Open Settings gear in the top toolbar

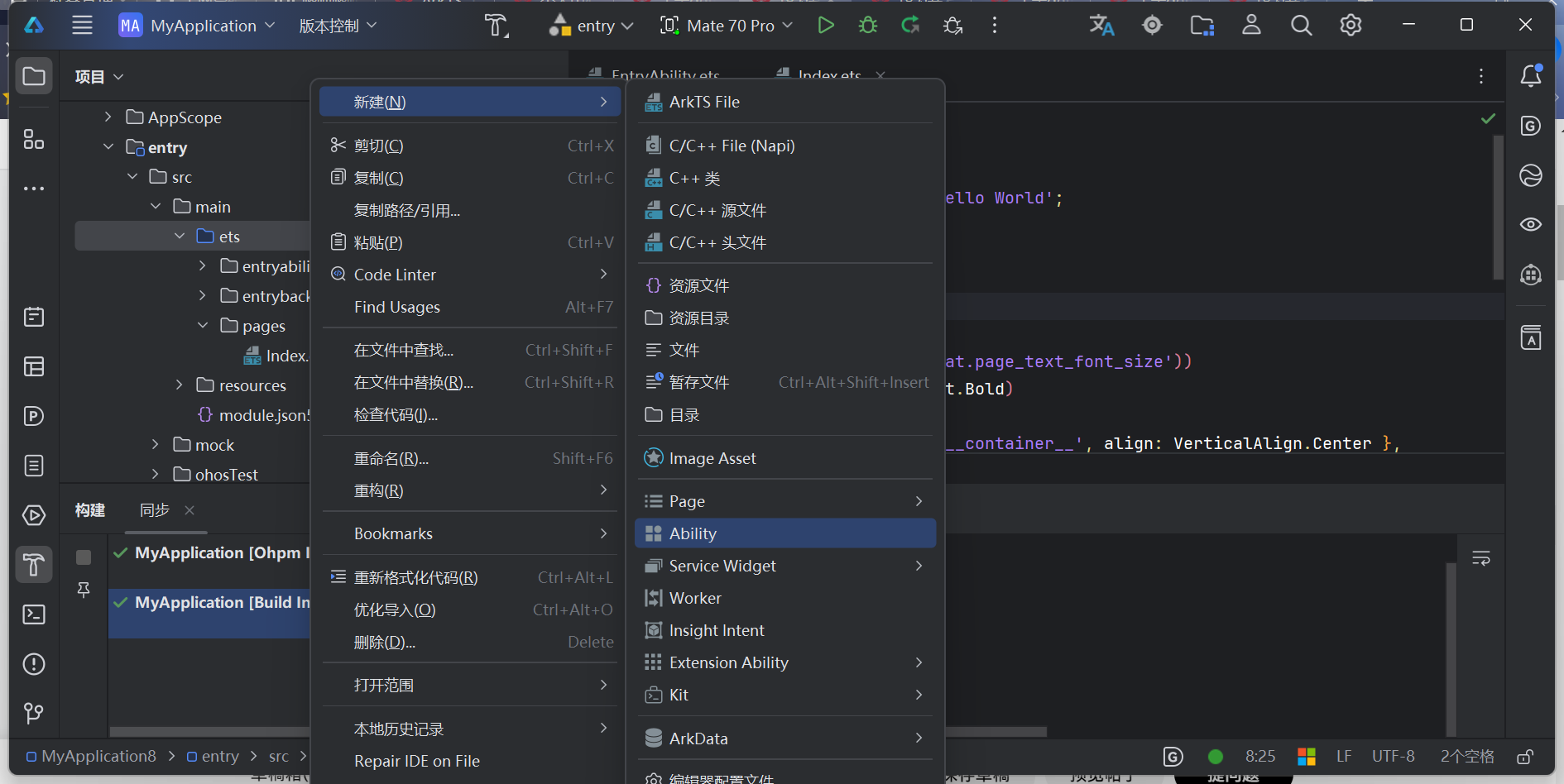tap(1351, 26)
